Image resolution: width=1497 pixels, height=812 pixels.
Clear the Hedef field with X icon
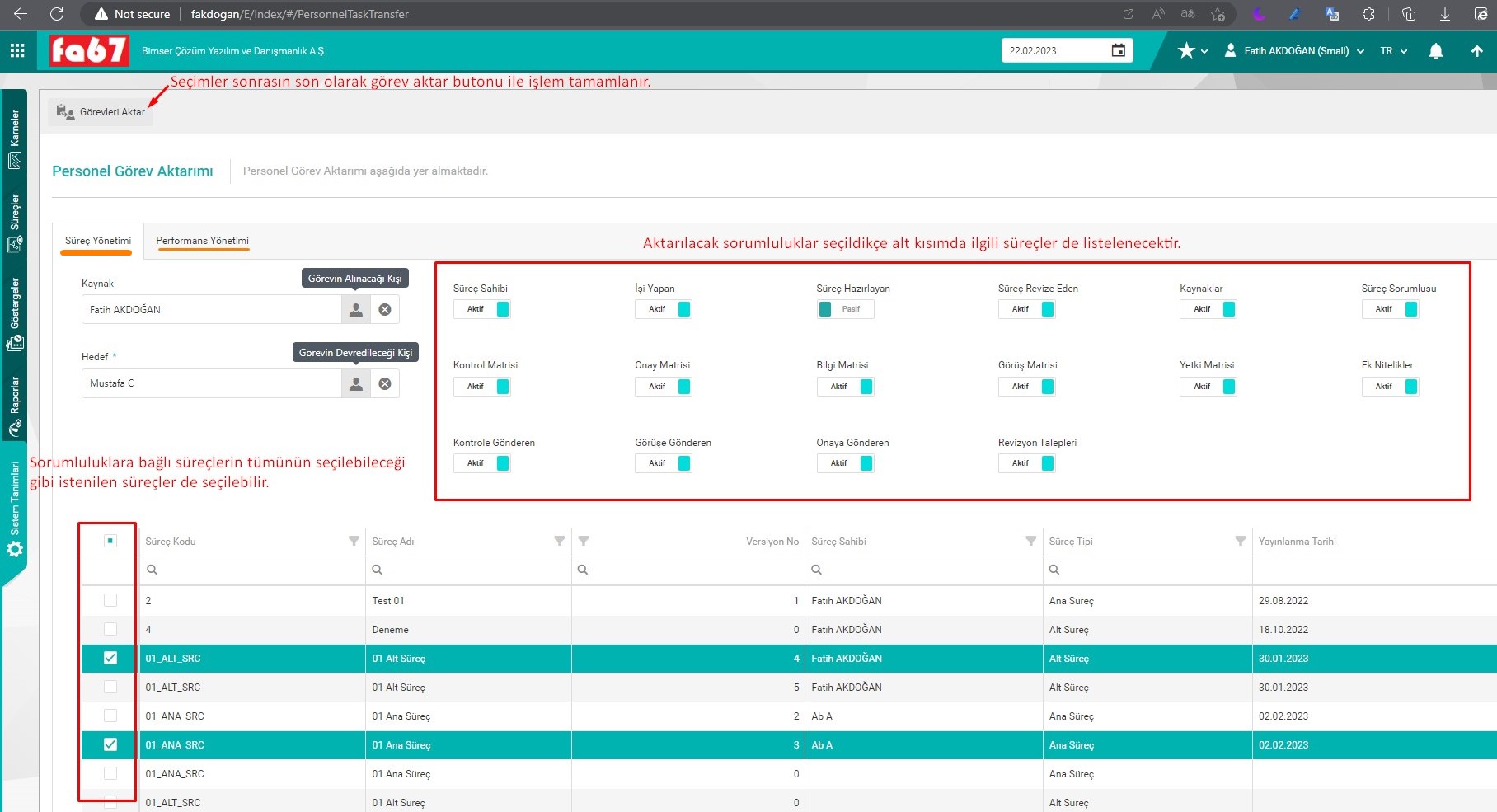(x=385, y=384)
